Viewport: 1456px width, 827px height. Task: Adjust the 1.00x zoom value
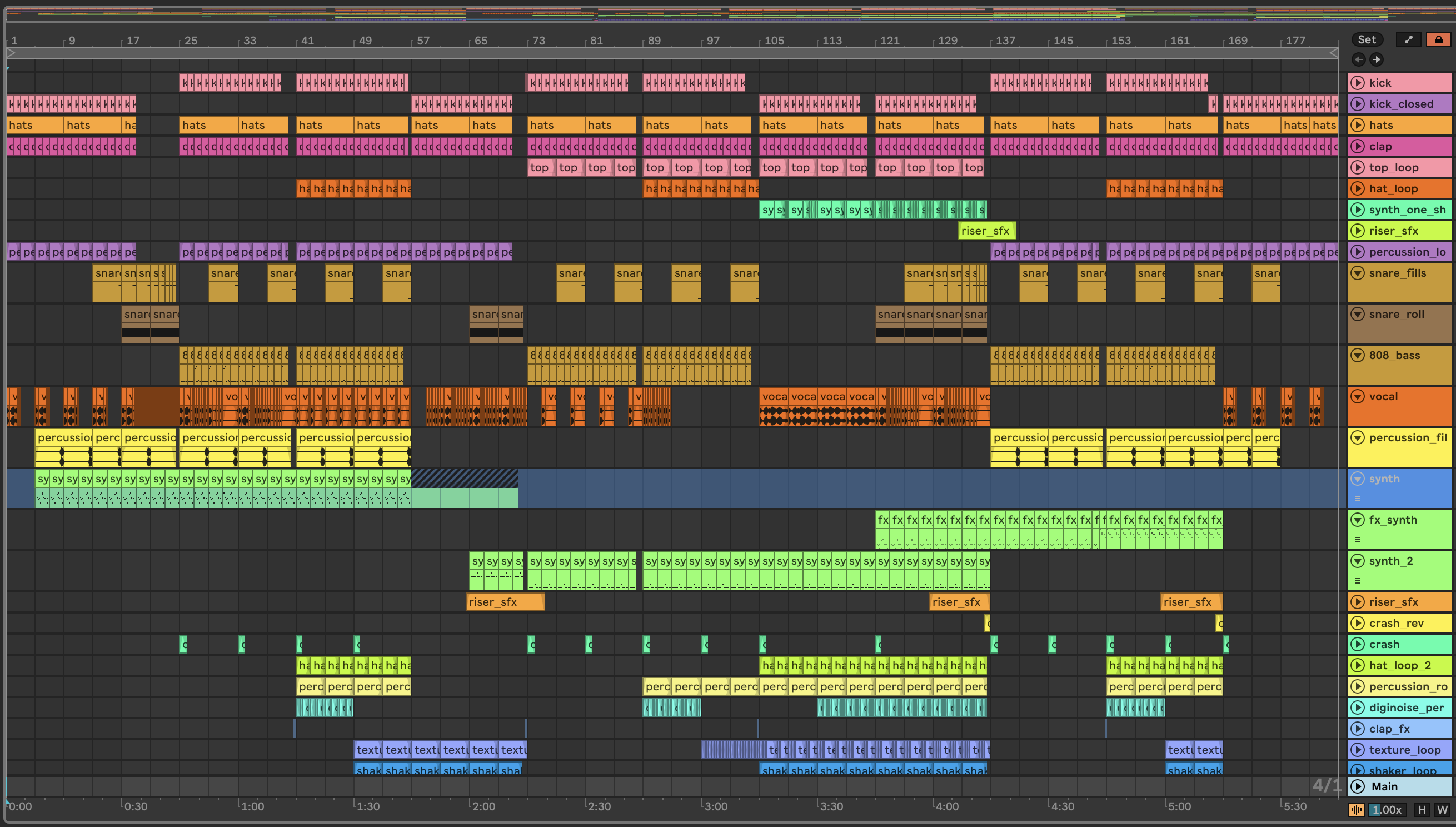(1387, 809)
